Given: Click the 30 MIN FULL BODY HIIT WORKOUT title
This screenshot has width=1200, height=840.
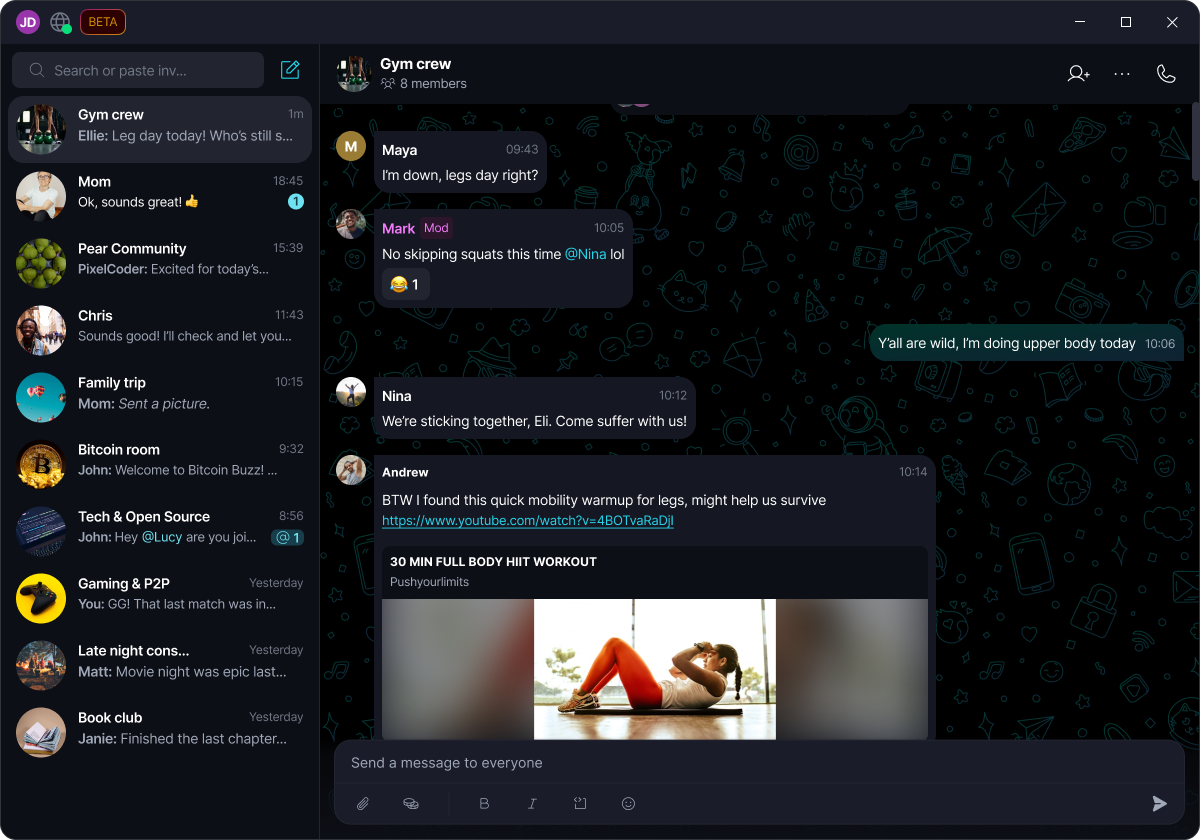Looking at the screenshot, I should point(493,562).
